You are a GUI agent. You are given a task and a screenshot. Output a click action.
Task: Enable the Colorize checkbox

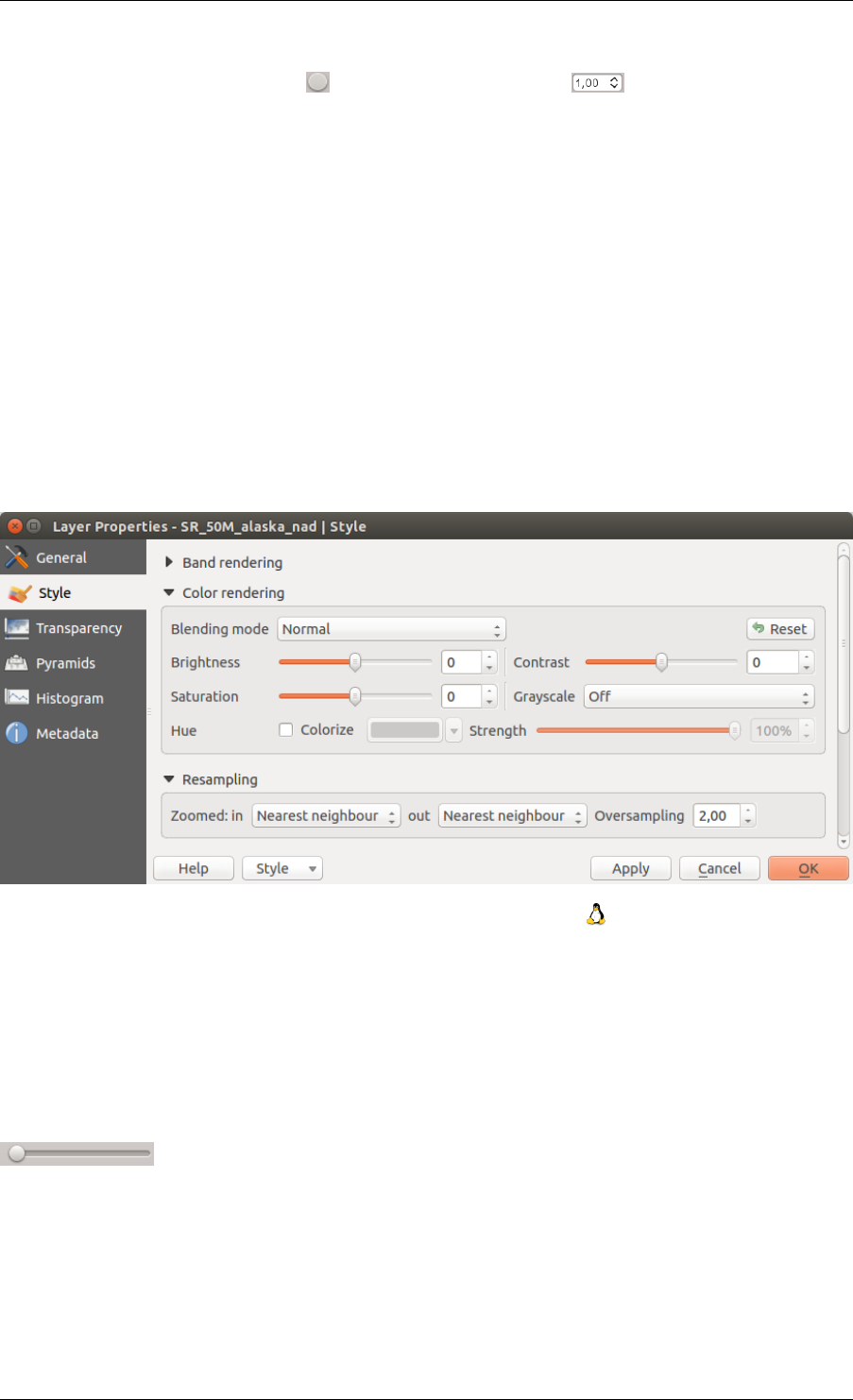tap(286, 729)
